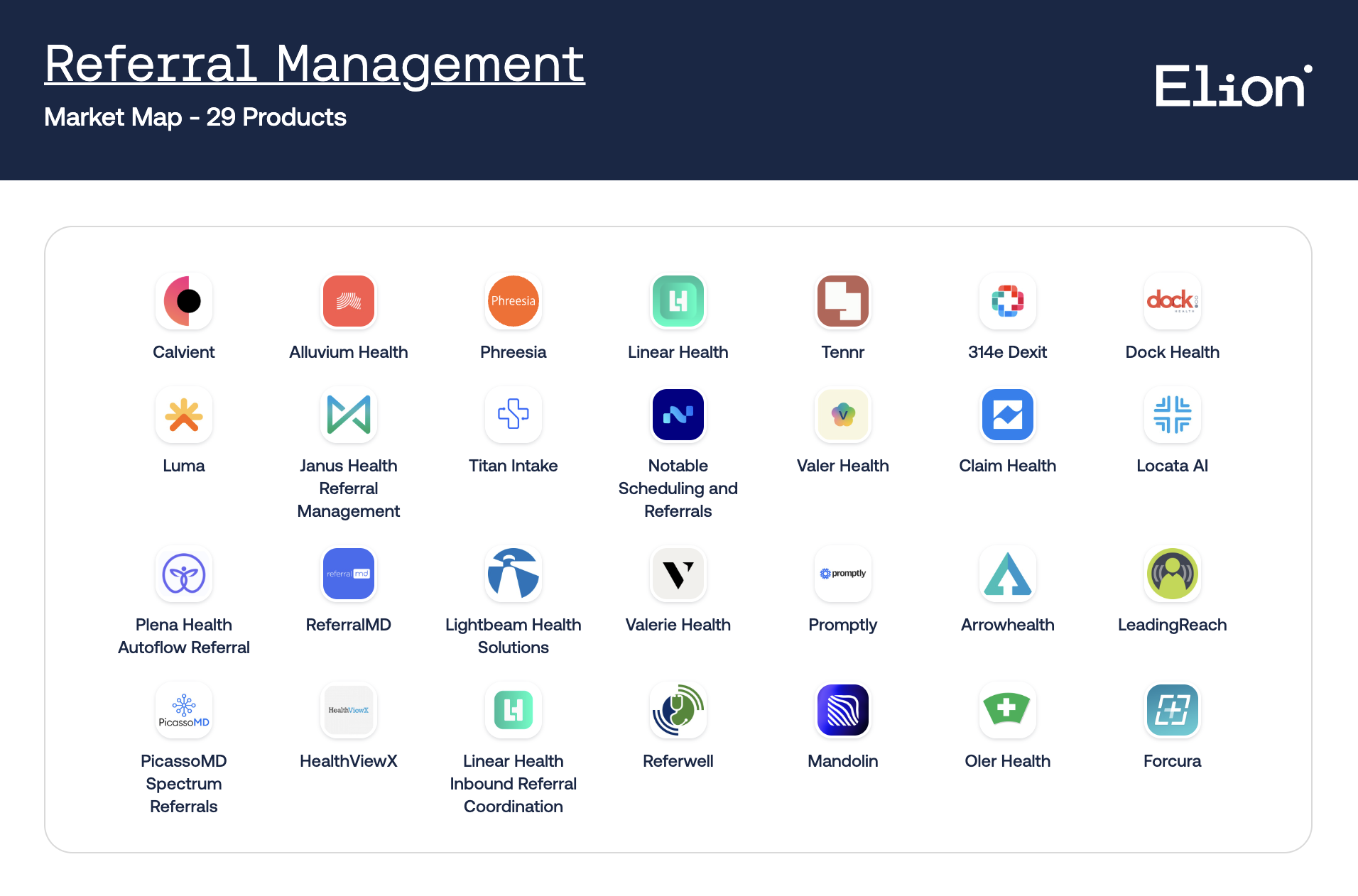Image resolution: width=1358 pixels, height=896 pixels.
Task: Click Linear Health Inbound Referral Coordination icon
Action: pos(514,710)
